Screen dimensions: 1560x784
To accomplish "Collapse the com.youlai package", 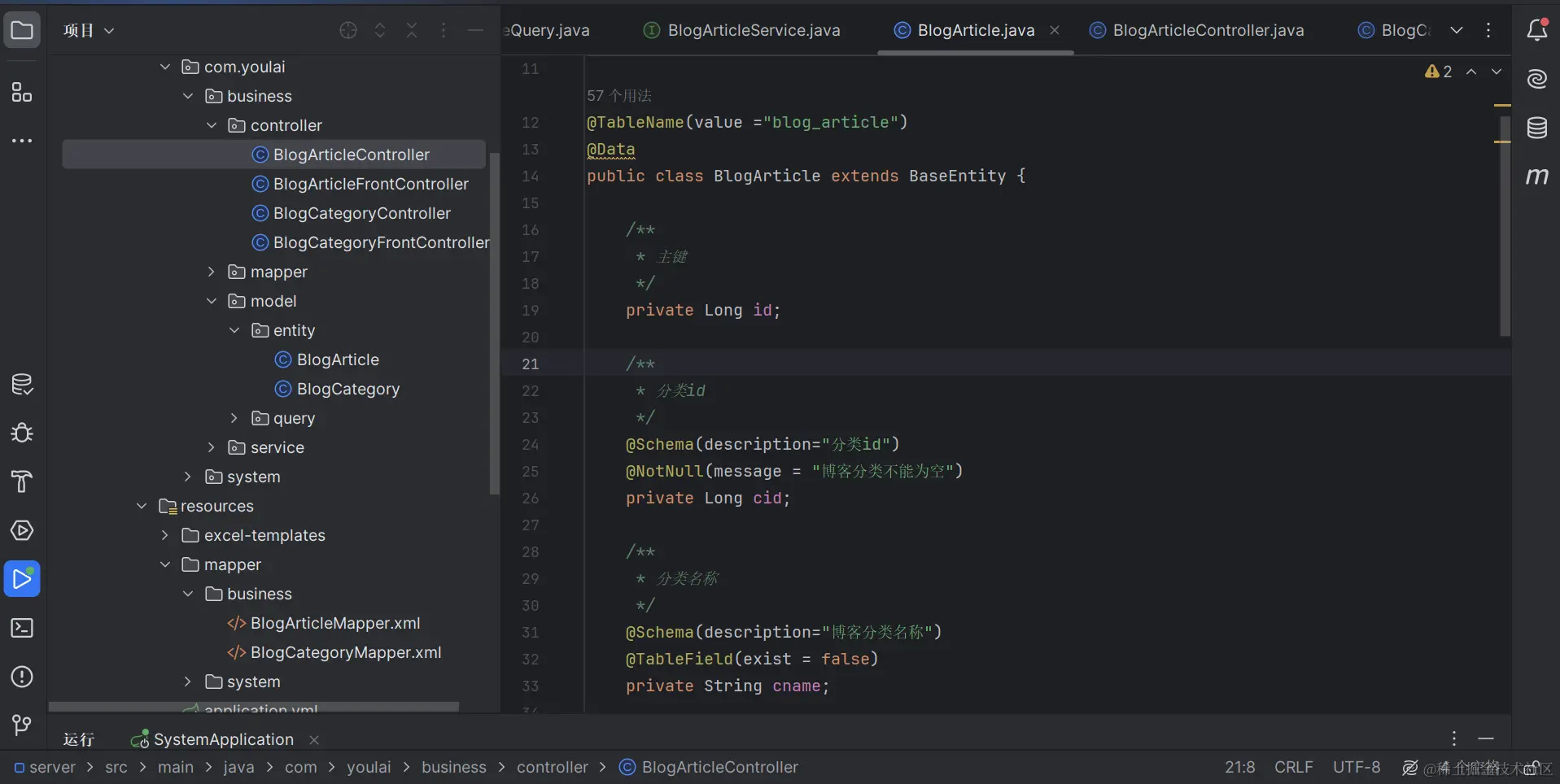I will (x=165, y=67).
